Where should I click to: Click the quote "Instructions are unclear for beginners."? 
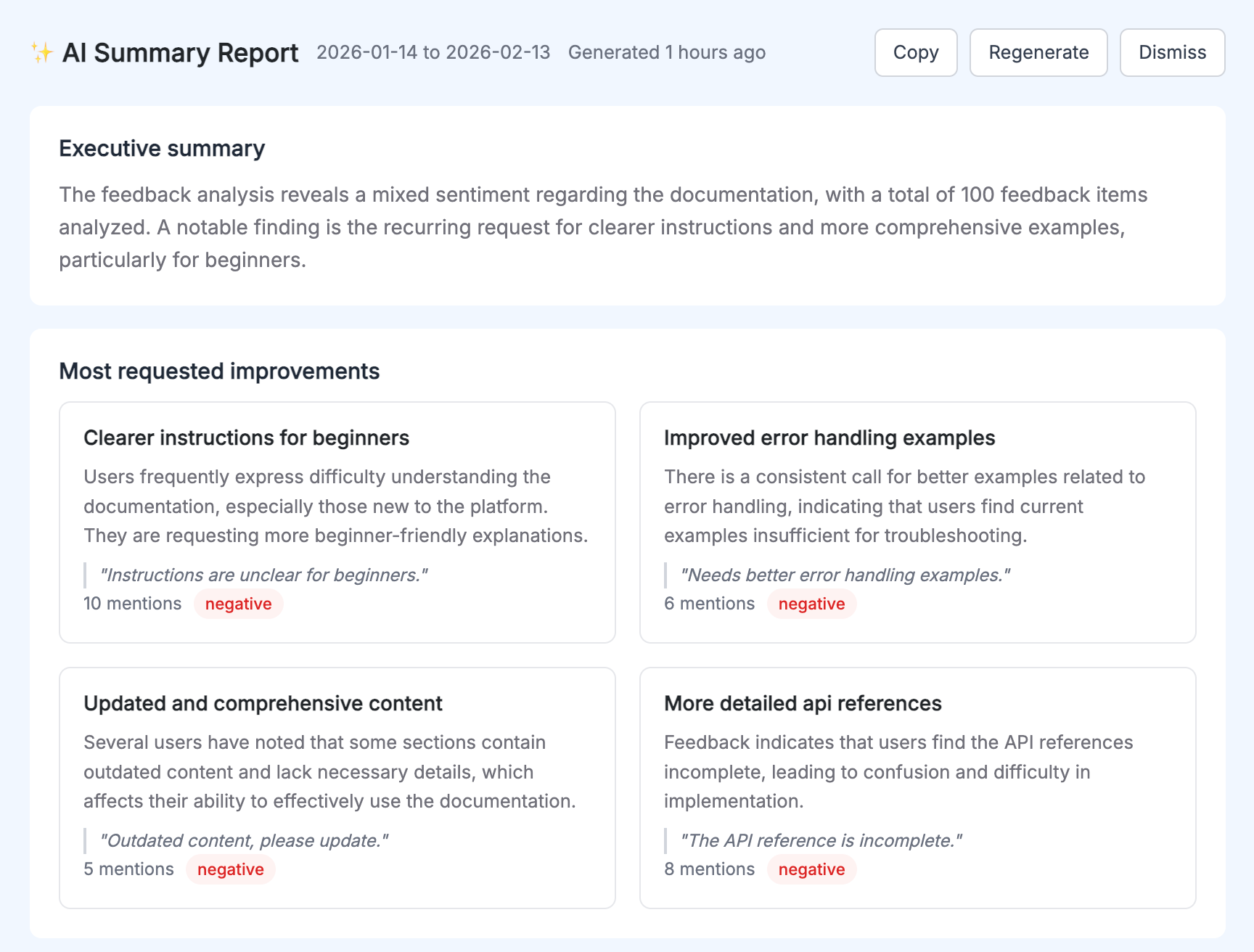click(x=263, y=575)
